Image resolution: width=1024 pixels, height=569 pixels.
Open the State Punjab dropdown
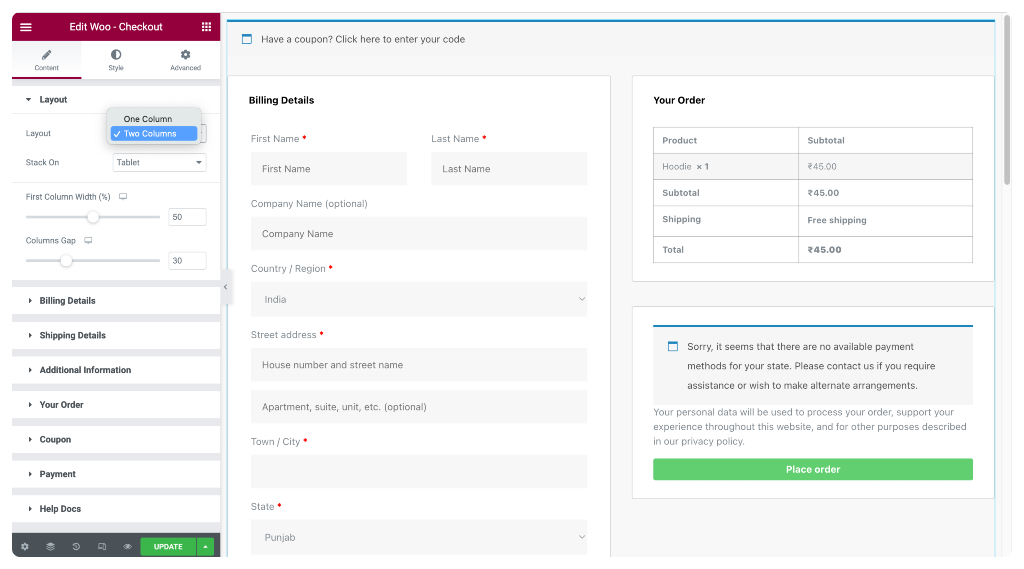(419, 537)
